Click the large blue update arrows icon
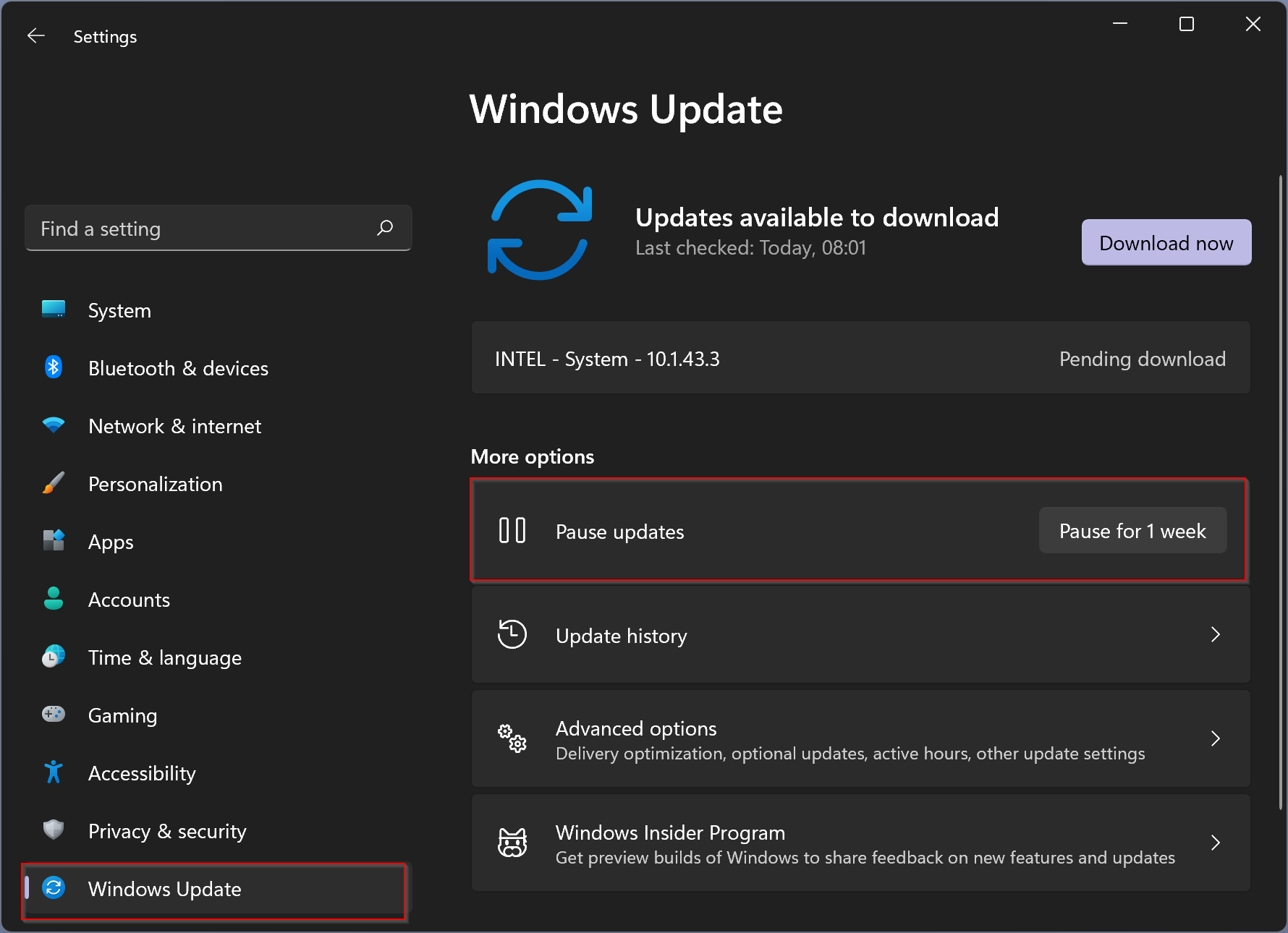Viewport: 1288px width, 933px height. [540, 230]
